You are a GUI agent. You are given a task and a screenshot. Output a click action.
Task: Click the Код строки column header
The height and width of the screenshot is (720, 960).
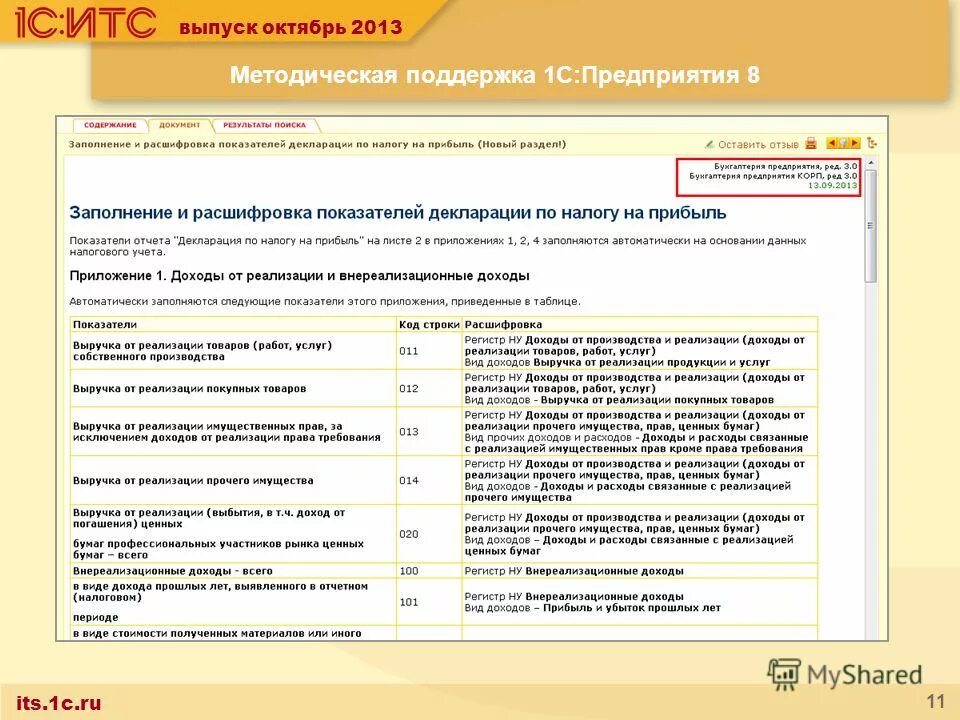tap(429, 324)
